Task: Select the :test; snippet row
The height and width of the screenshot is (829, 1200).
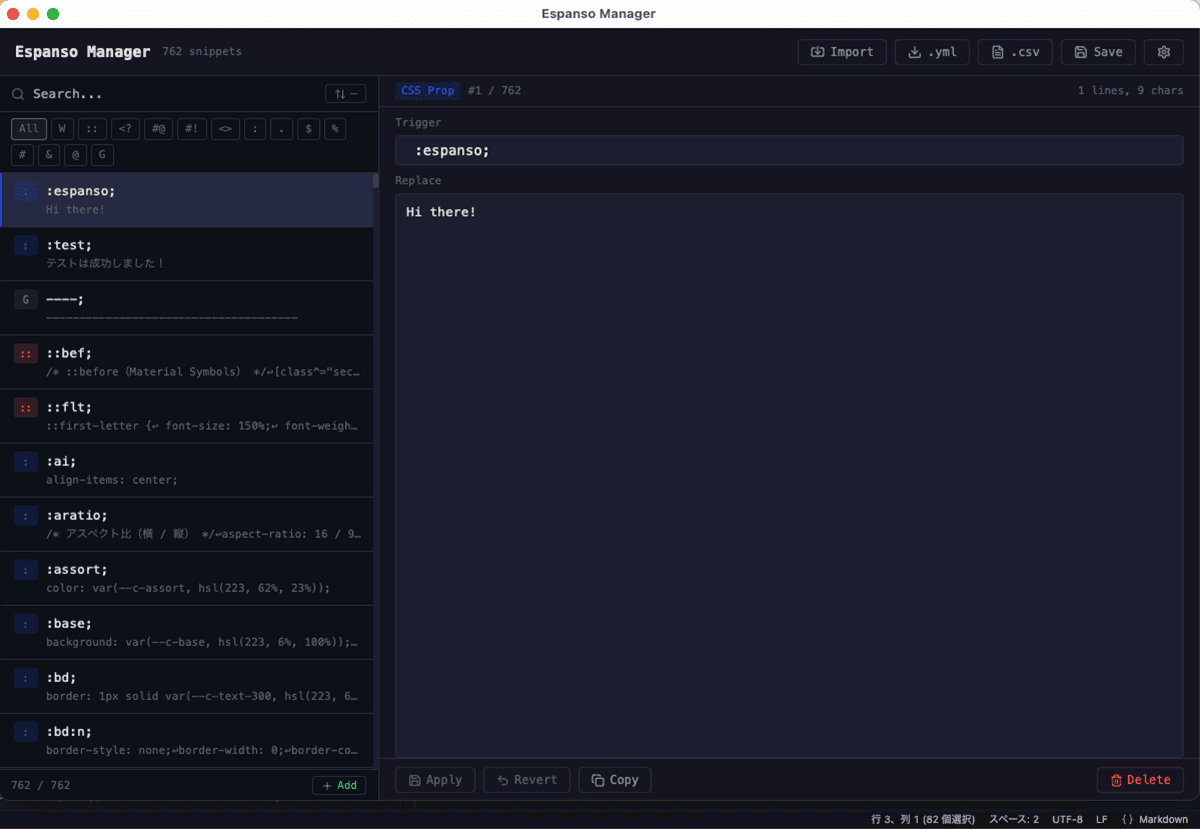Action: [x=187, y=254]
